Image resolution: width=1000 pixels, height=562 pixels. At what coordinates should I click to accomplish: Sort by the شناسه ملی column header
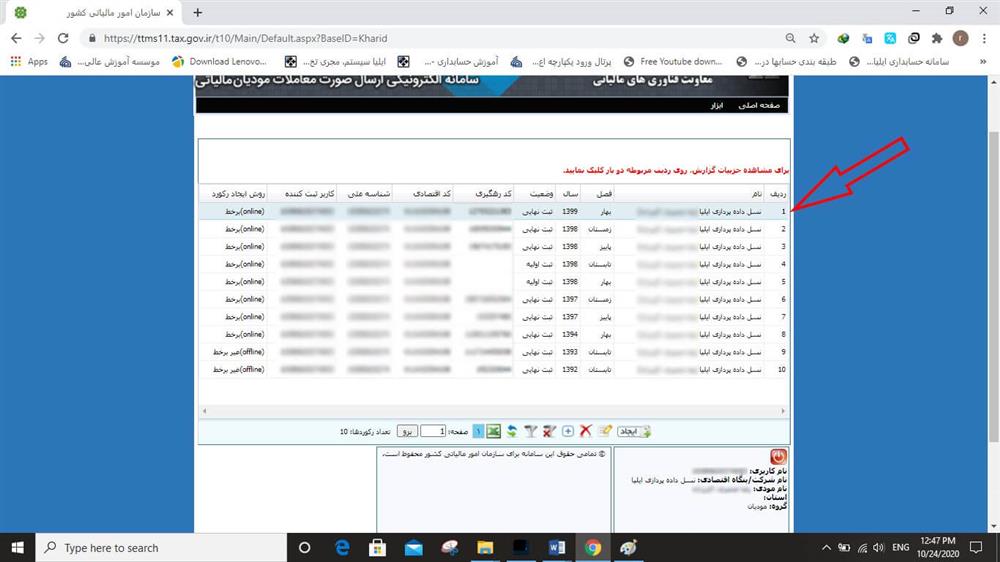click(365, 193)
